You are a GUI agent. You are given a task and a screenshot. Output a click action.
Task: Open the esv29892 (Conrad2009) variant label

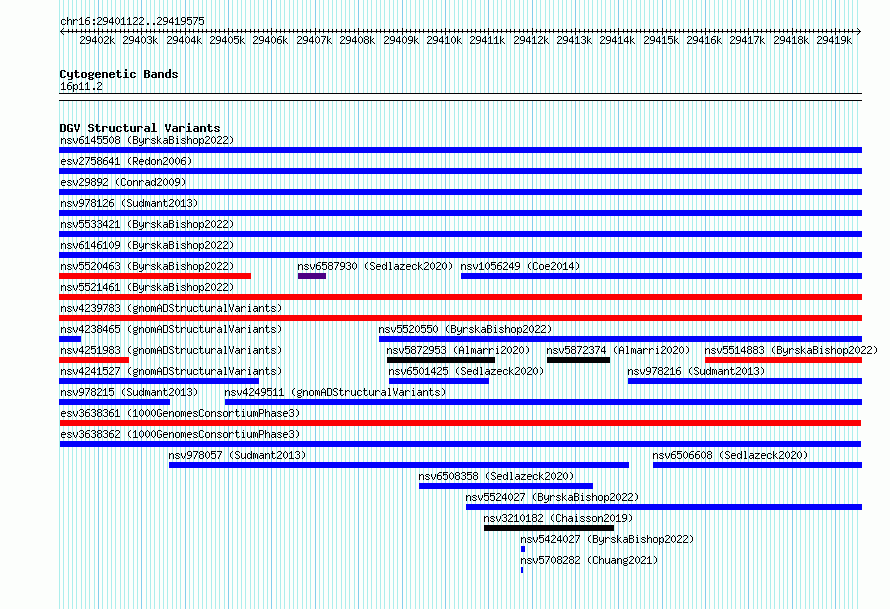(x=123, y=182)
